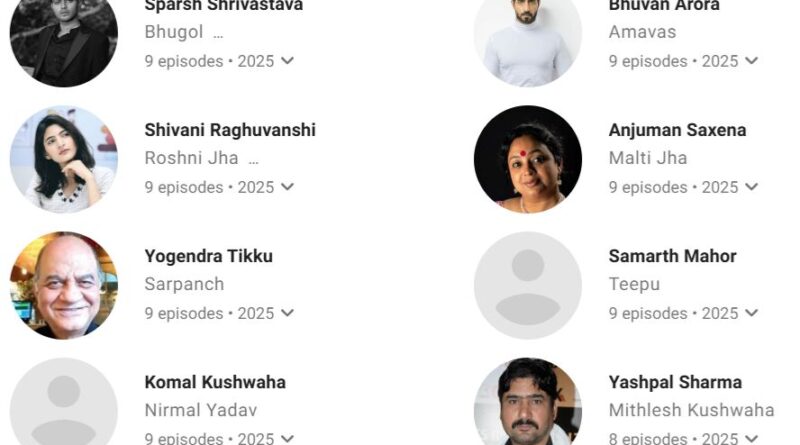Expand Shivani Raghuvanshi's episodes chevron
The height and width of the screenshot is (445, 800).
point(287,187)
